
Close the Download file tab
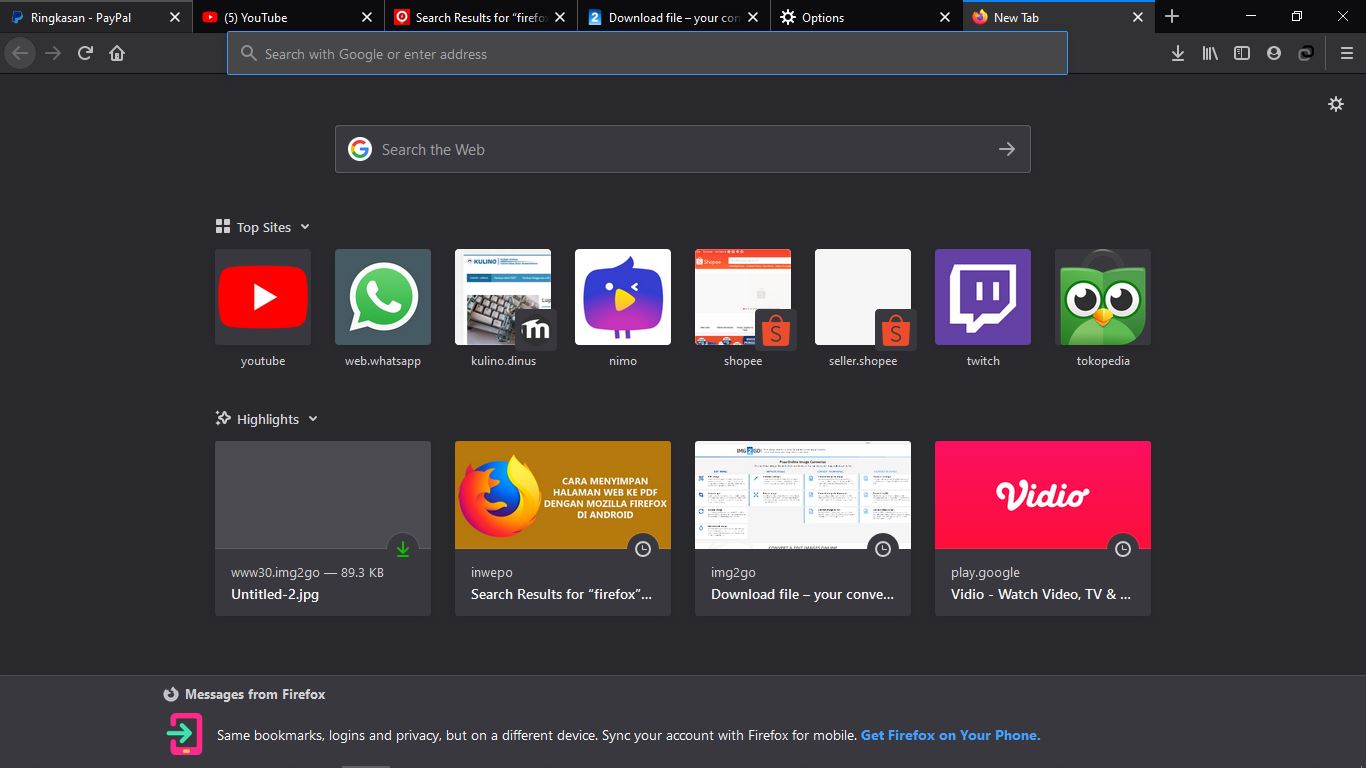752,17
